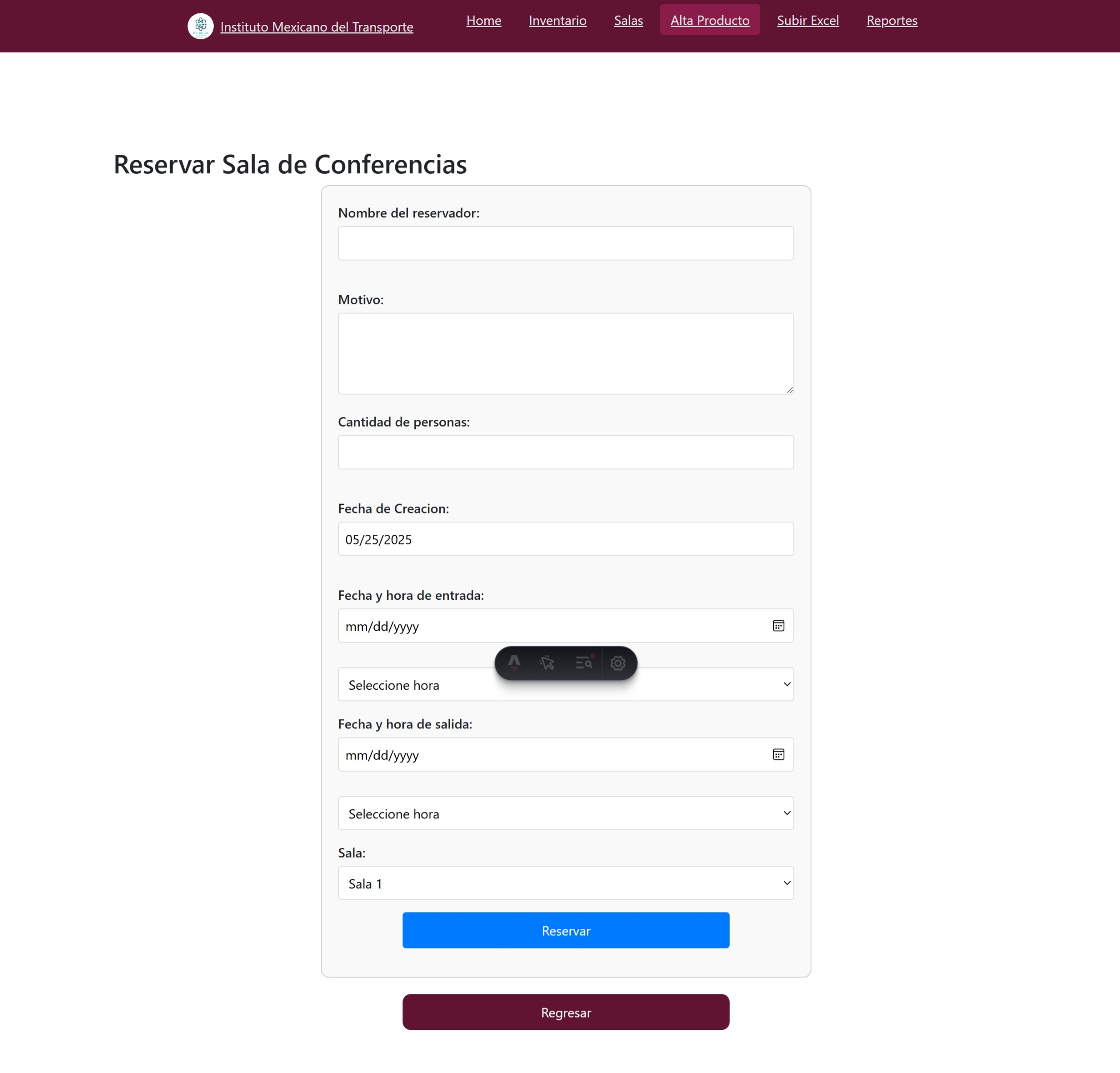
Task: Select Alta Producto in the navbar
Action: pyautogui.click(x=710, y=20)
